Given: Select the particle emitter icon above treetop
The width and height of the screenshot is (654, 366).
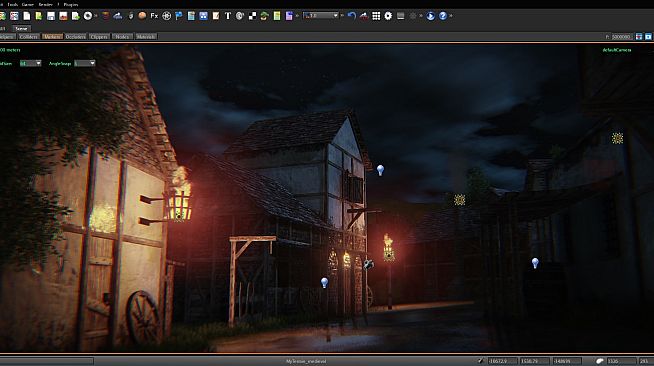Looking at the screenshot, I should (460, 200).
